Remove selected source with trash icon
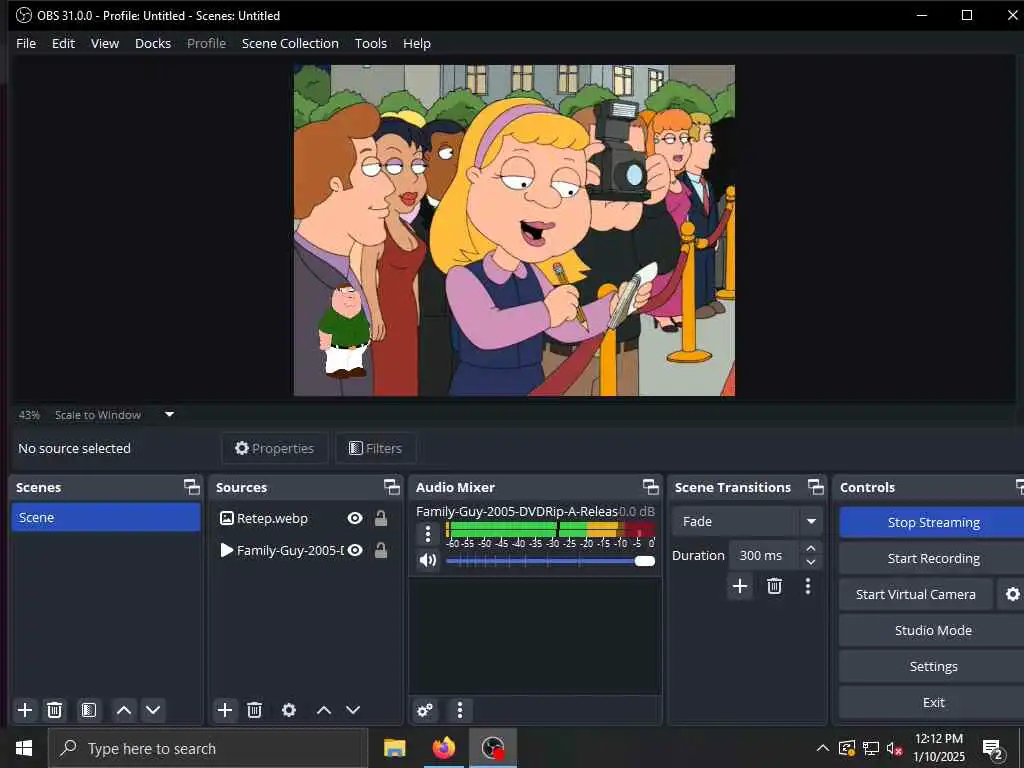This screenshot has width=1024, height=768. (x=255, y=710)
